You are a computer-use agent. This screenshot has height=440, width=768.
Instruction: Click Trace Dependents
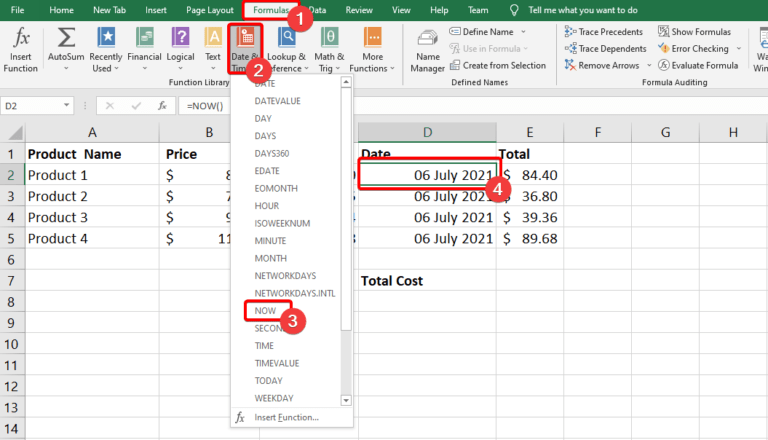click(x=605, y=49)
